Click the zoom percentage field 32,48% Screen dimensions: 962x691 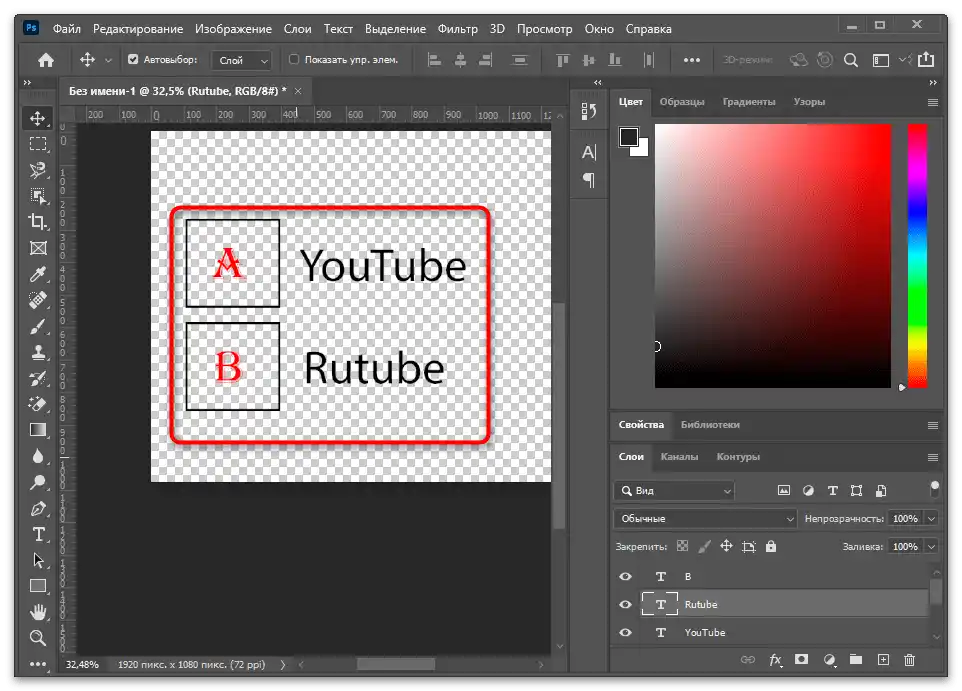(82, 665)
